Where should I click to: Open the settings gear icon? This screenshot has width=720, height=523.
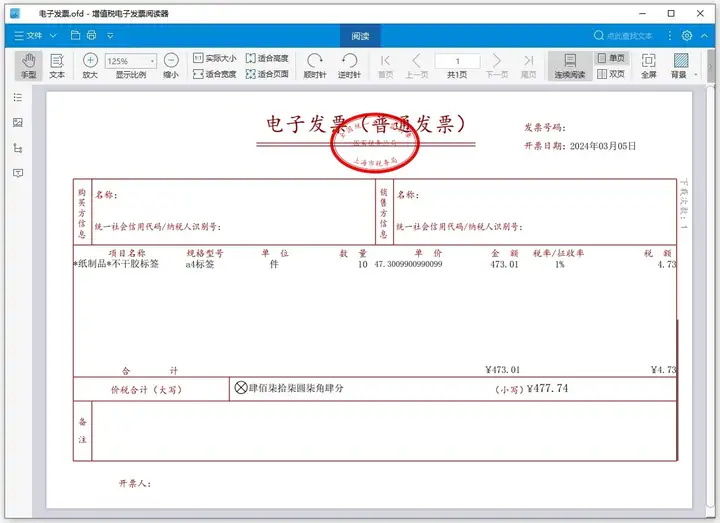[686, 35]
